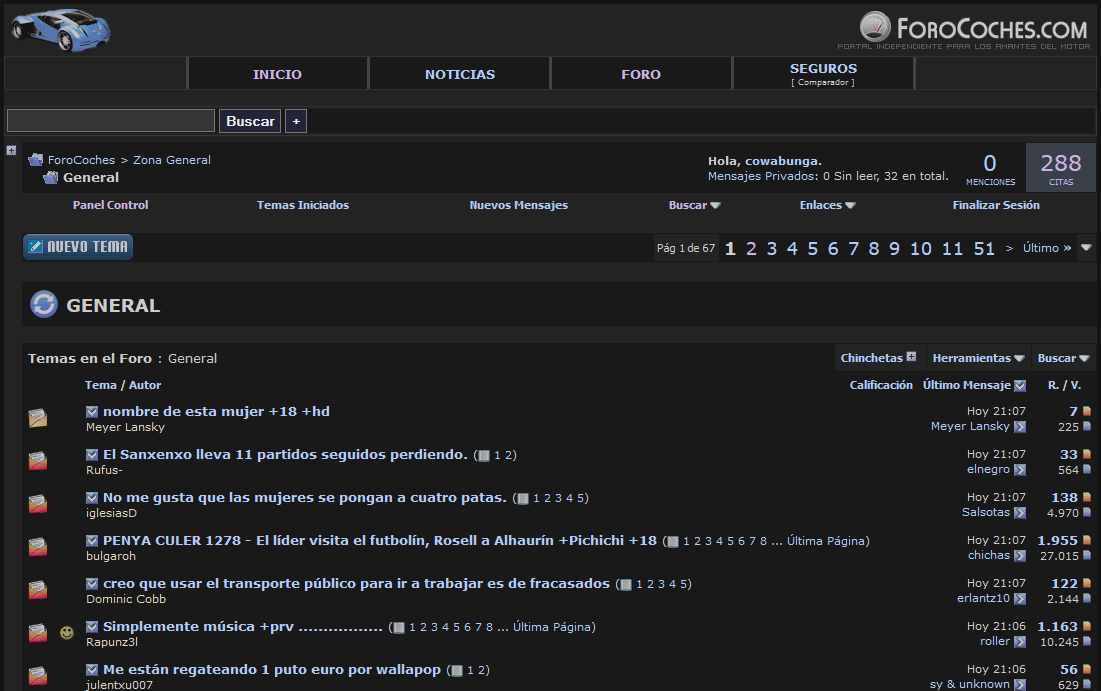Image resolution: width=1101 pixels, height=691 pixels.
Task: Open the SEGUROS Comparador tab
Action: coord(822,73)
